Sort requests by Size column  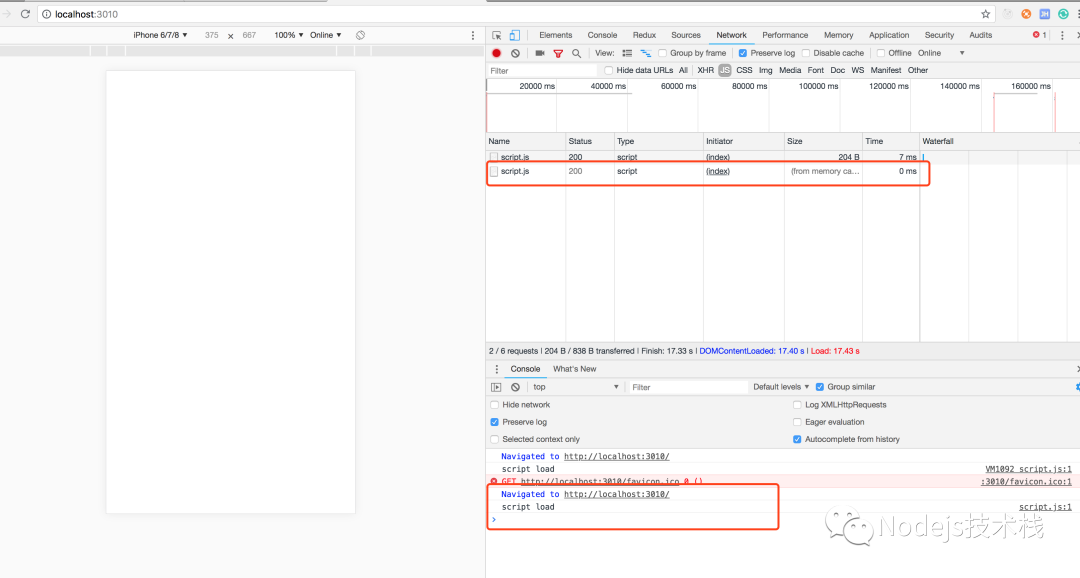click(823, 141)
